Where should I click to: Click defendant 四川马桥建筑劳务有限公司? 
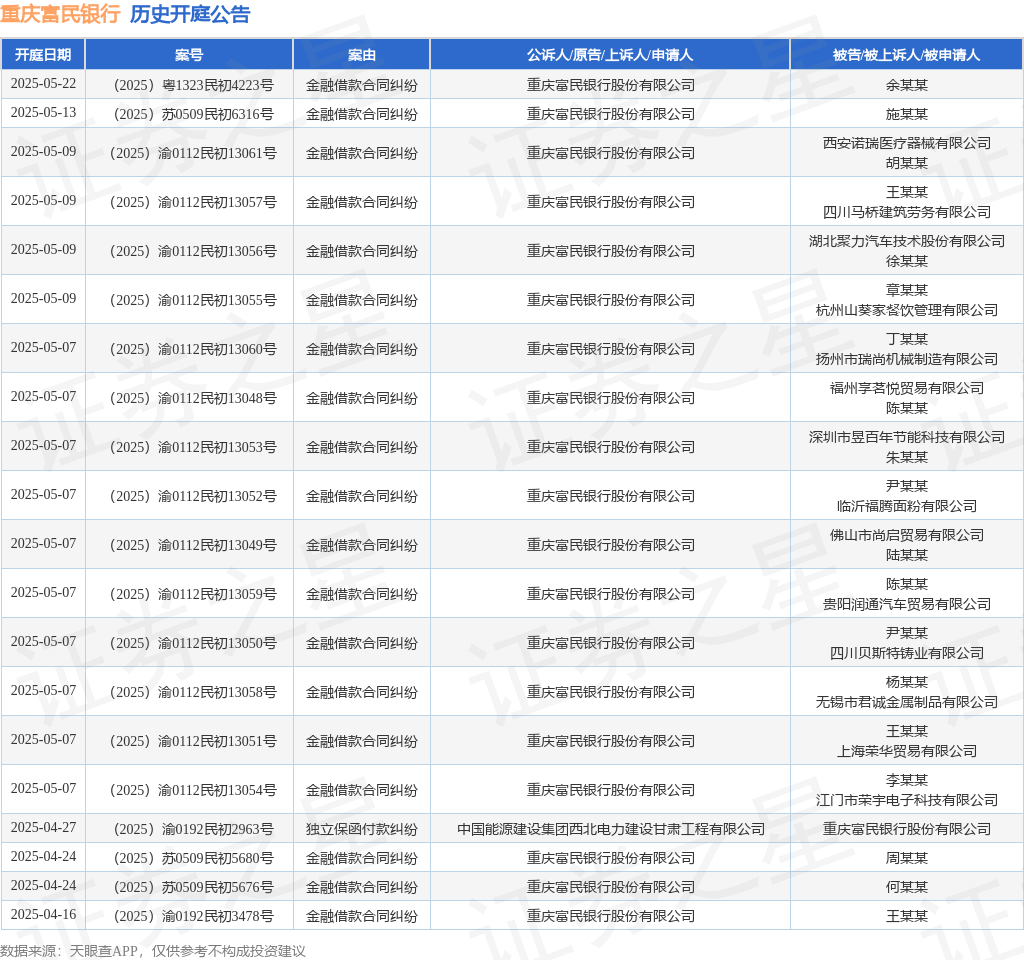click(x=906, y=212)
